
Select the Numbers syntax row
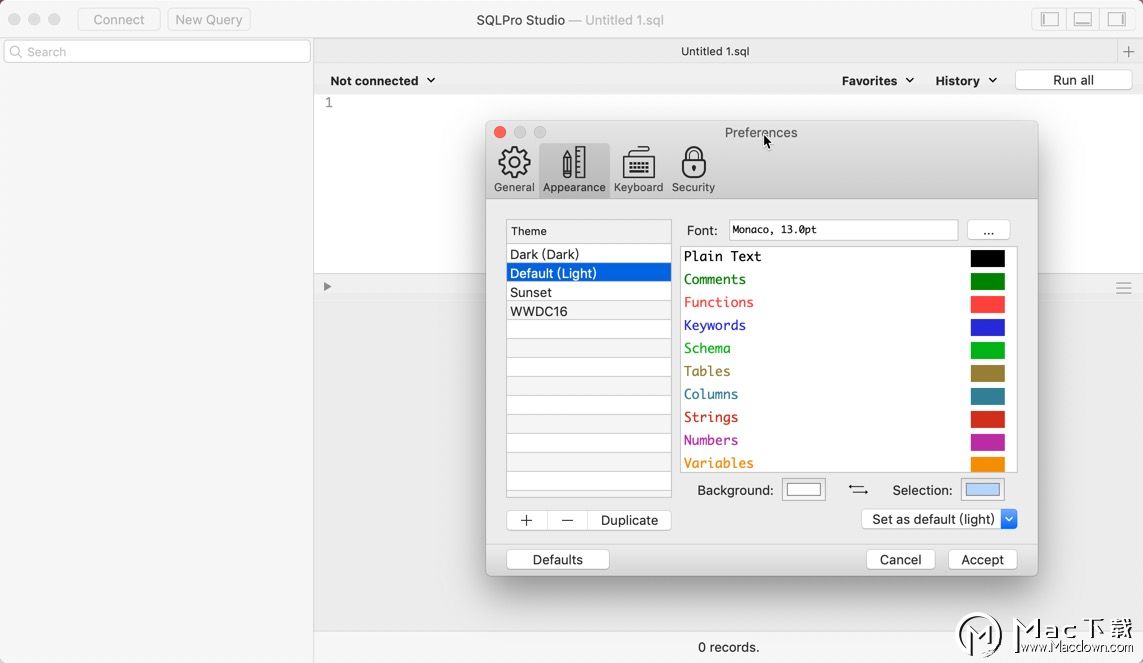(848, 440)
